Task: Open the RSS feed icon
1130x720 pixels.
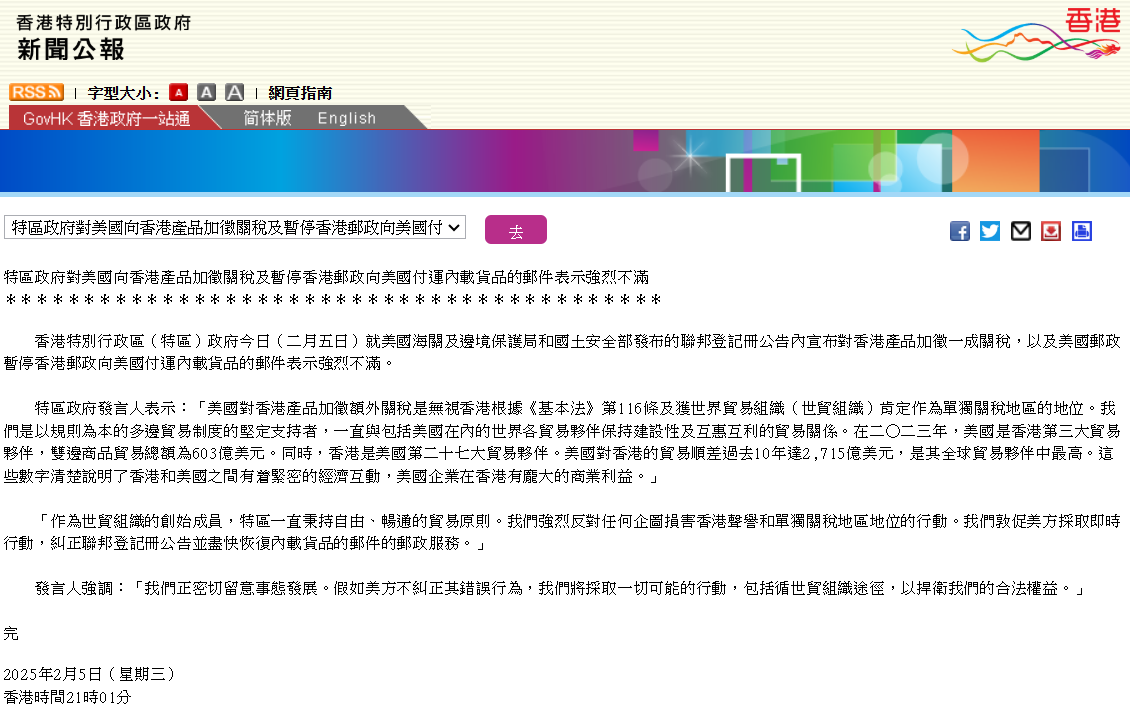Action: point(36,92)
